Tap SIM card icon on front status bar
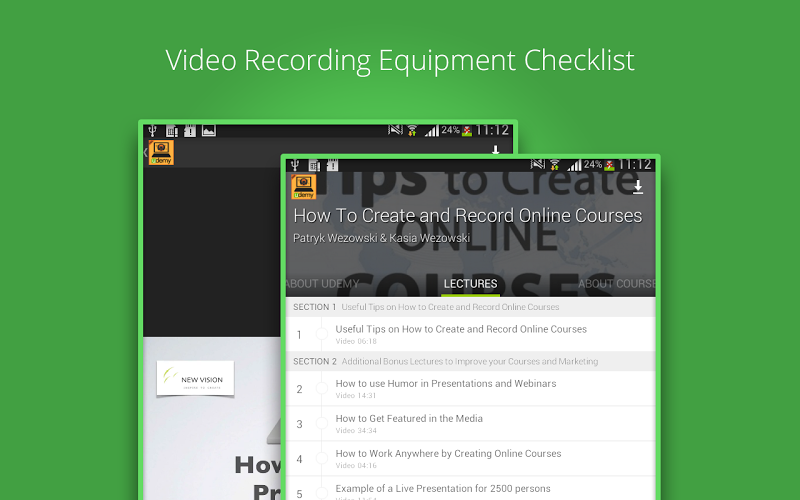The height and width of the screenshot is (500, 800). (x=314, y=165)
